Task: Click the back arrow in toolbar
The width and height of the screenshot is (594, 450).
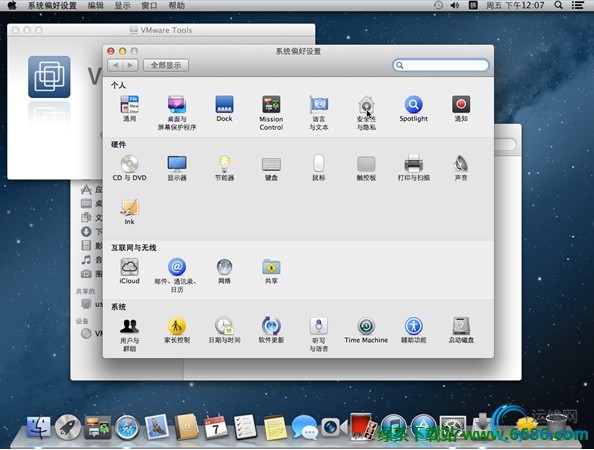Action: (x=115, y=65)
